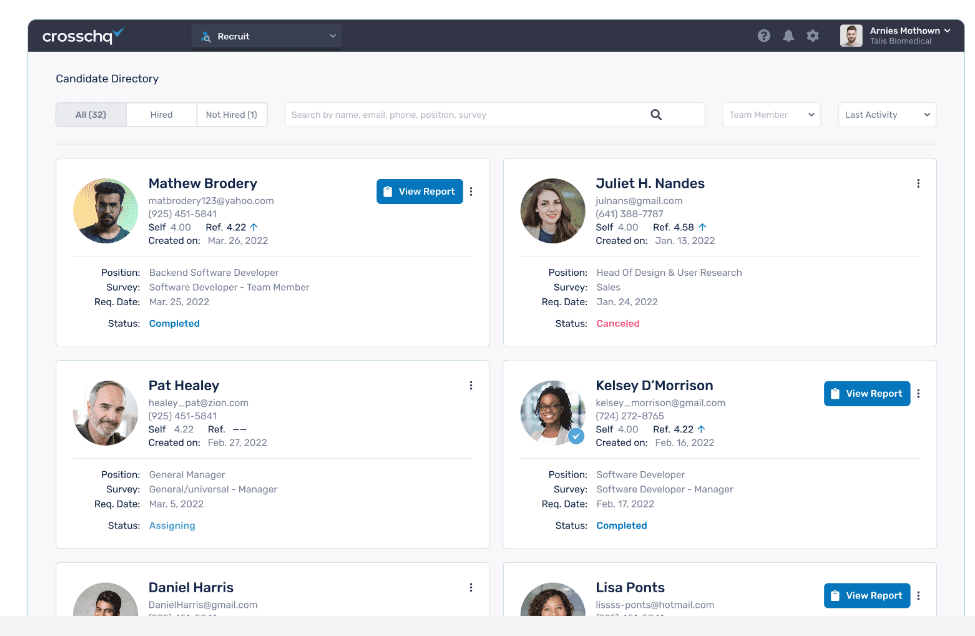Click the Assigning status for Pat Healey
The height and width of the screenshot is (636, 975).
pos(172,525)
